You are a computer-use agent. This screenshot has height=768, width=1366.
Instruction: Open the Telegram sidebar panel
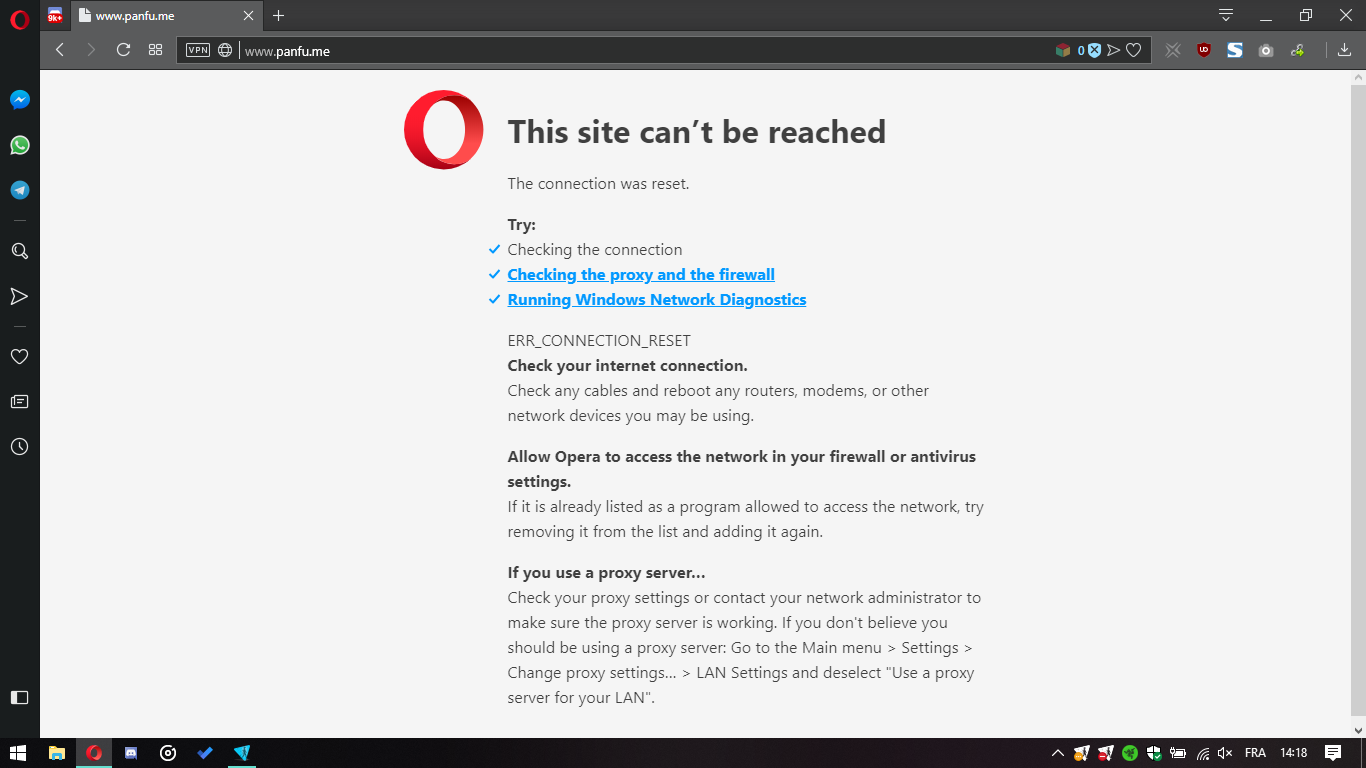click(19, 190)
